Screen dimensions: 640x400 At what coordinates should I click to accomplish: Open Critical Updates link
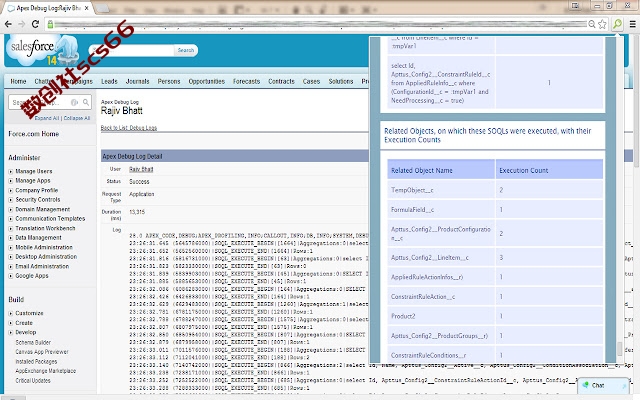33,381
